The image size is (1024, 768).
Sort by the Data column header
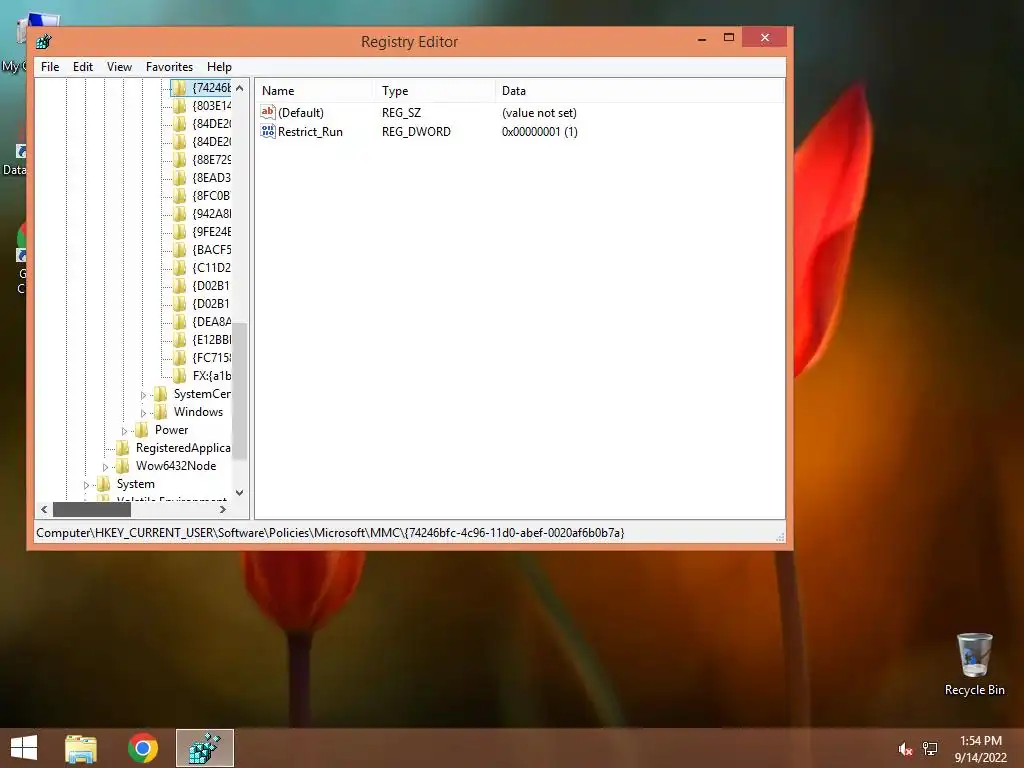639,91
